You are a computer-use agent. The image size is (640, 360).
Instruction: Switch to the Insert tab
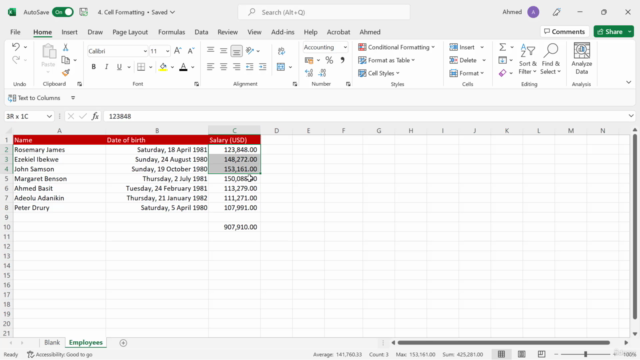(69, 32)
